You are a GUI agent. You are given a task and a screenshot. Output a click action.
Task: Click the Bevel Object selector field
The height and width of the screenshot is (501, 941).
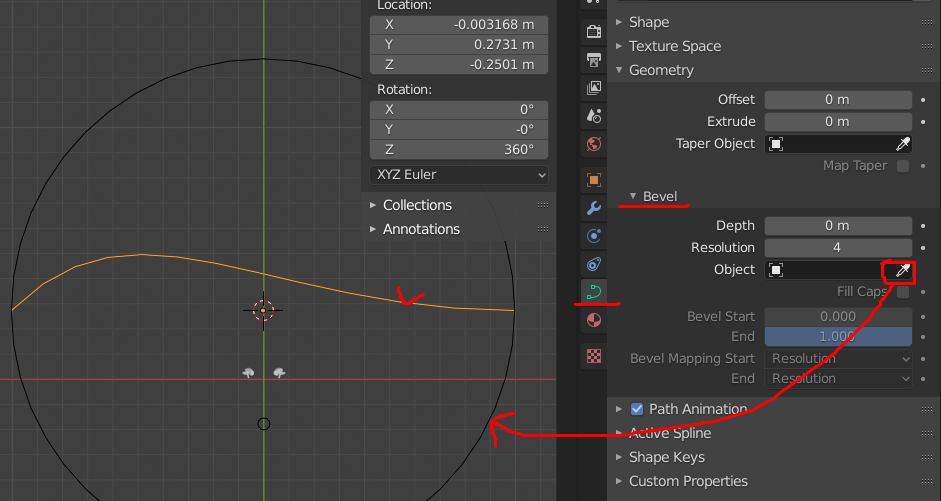838,270
